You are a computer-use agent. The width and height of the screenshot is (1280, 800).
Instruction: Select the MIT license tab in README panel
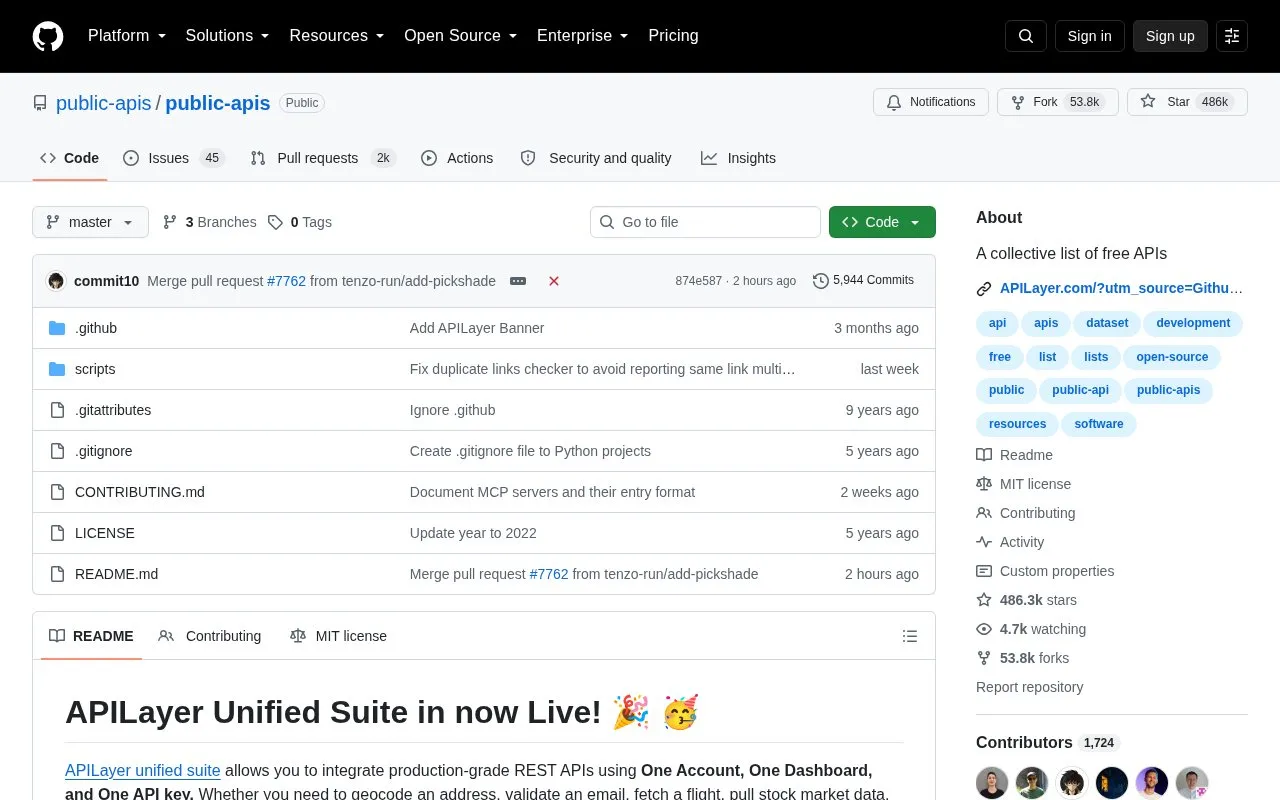(x=338, y=636)
